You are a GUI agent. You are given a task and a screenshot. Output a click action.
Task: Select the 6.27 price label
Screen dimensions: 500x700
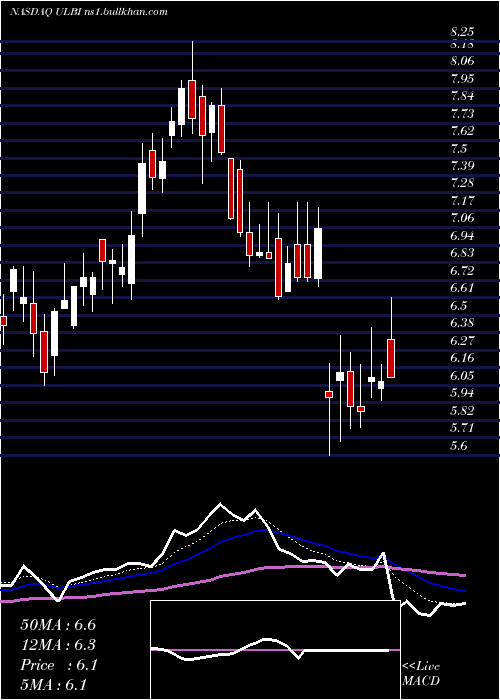pyautogui.click(x=462, y=340)
